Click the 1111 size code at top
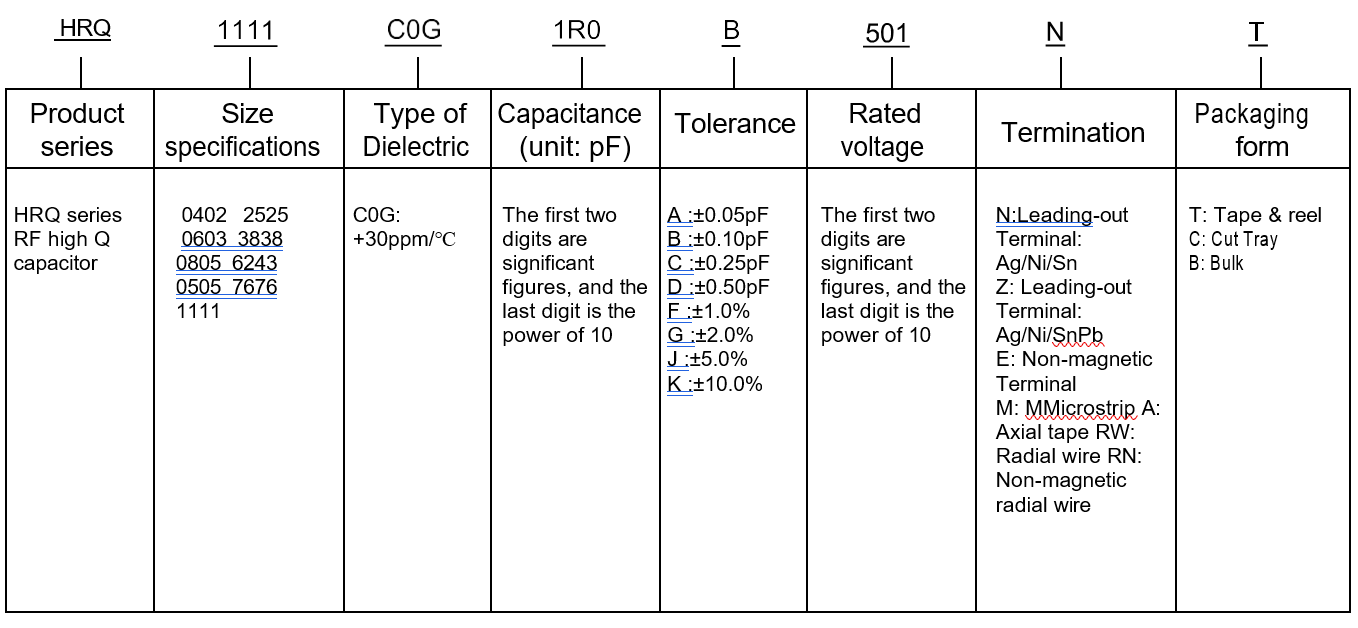 (x=246, y=31)
